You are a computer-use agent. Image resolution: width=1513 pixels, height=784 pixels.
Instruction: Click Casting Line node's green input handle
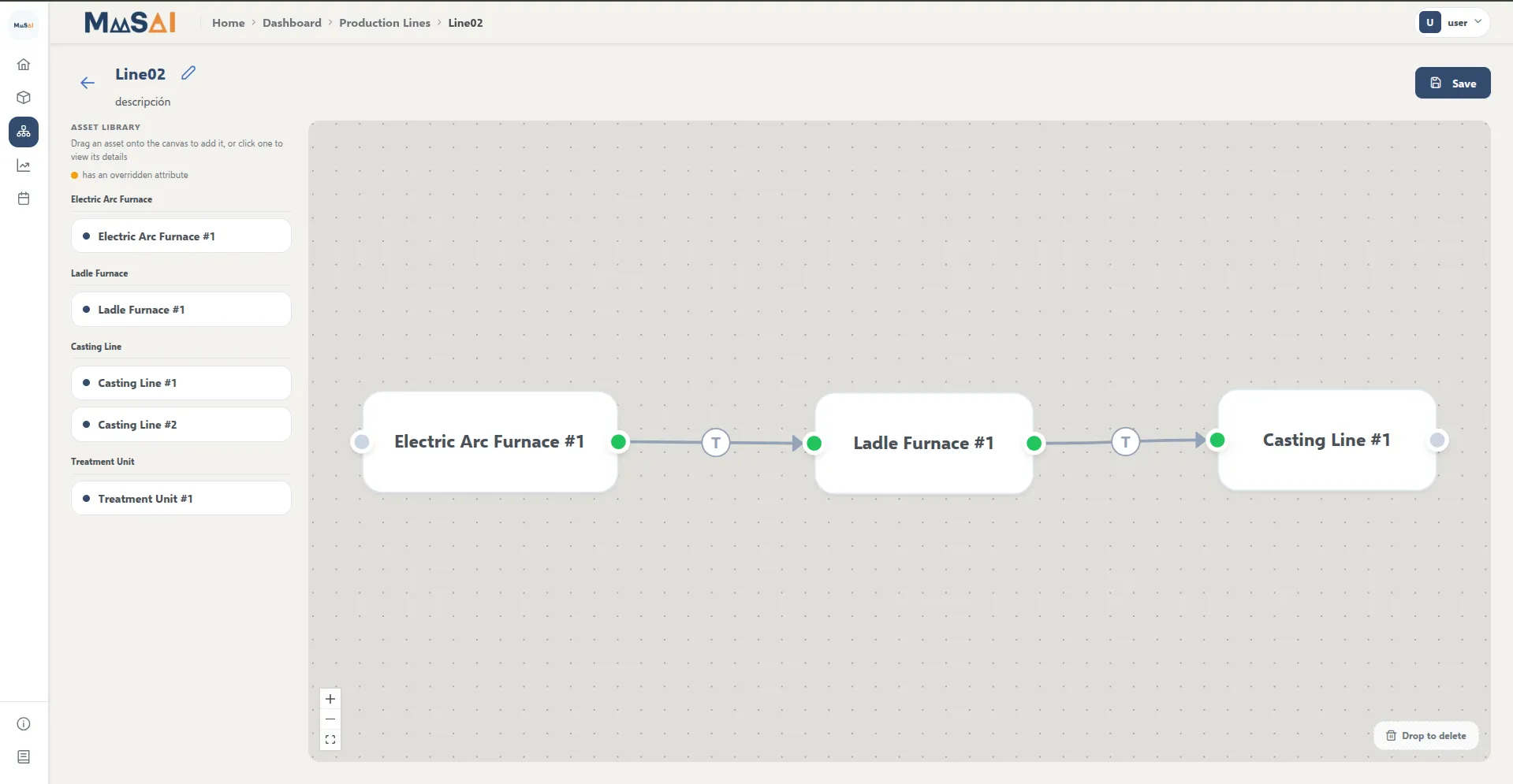[x=1217, y=440]
